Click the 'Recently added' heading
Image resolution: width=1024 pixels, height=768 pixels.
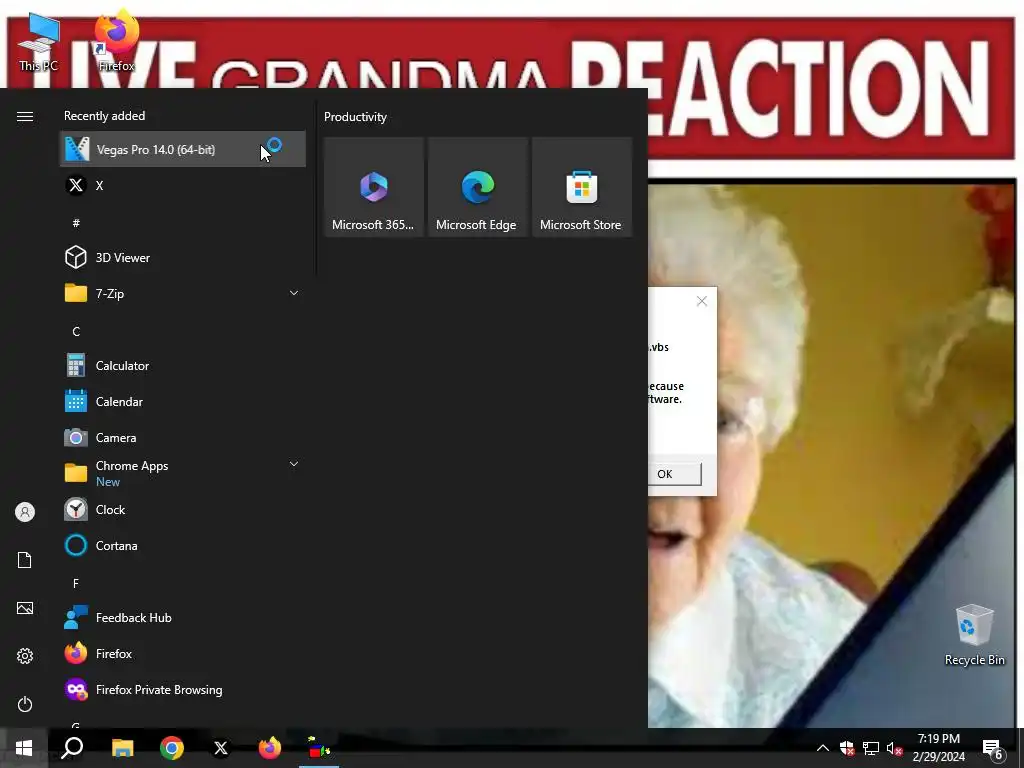[x=104, y=116]
